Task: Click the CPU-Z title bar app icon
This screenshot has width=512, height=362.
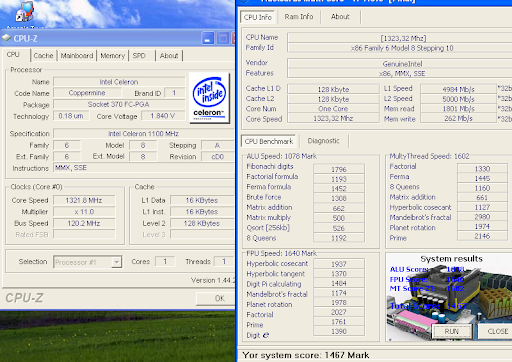Action: point(7,38)
